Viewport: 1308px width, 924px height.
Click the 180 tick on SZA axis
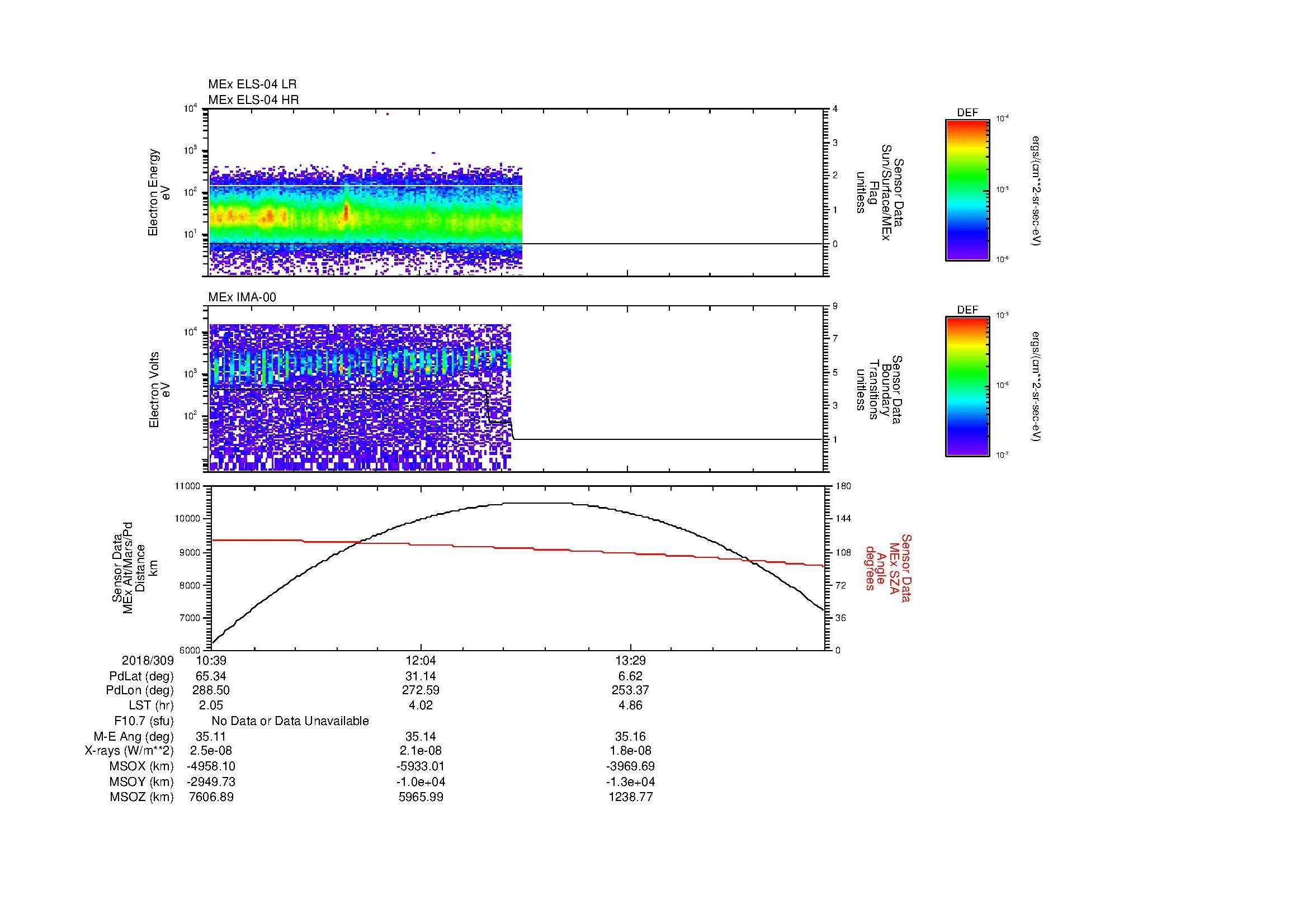pos(843,486)
